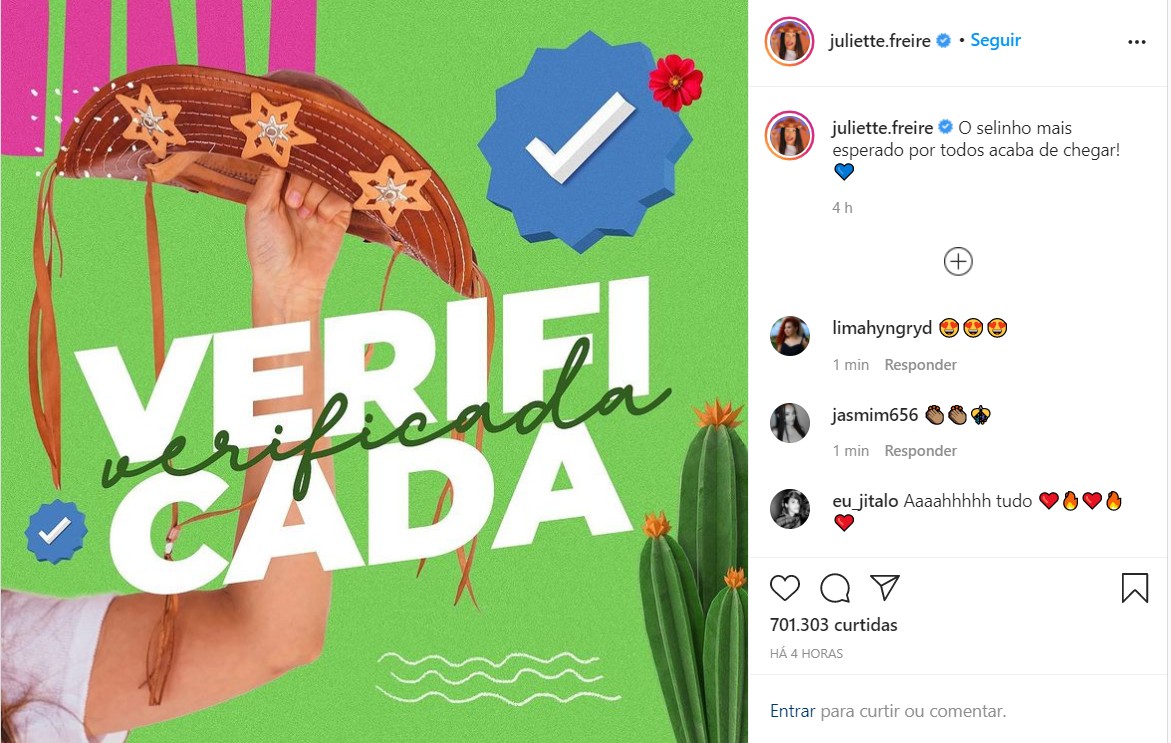
Task: Open the eu_jitalo username link
Action: click(x=865, y=501)
